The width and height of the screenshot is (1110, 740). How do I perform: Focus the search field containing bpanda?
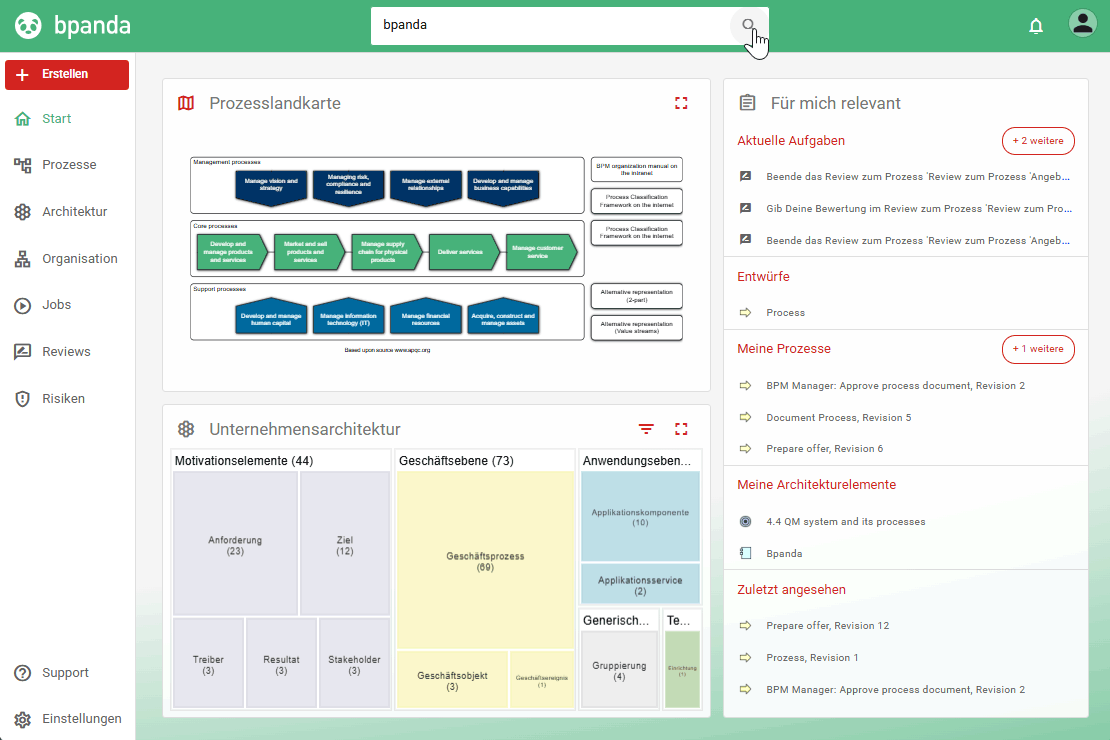tap(552, 25)
